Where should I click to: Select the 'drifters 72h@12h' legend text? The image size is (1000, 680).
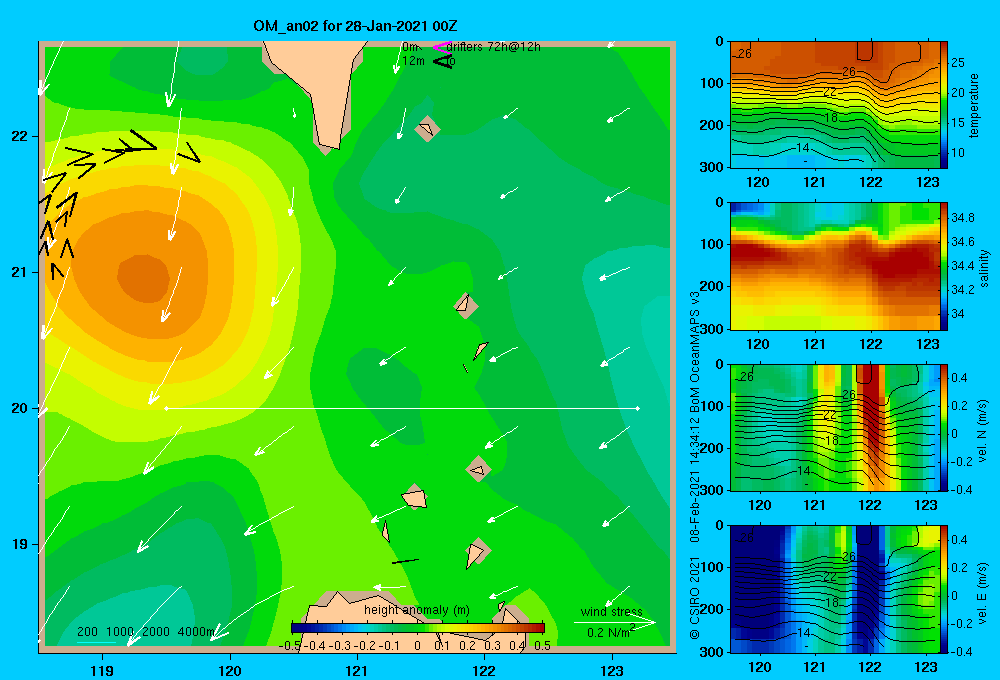point(493,47)
